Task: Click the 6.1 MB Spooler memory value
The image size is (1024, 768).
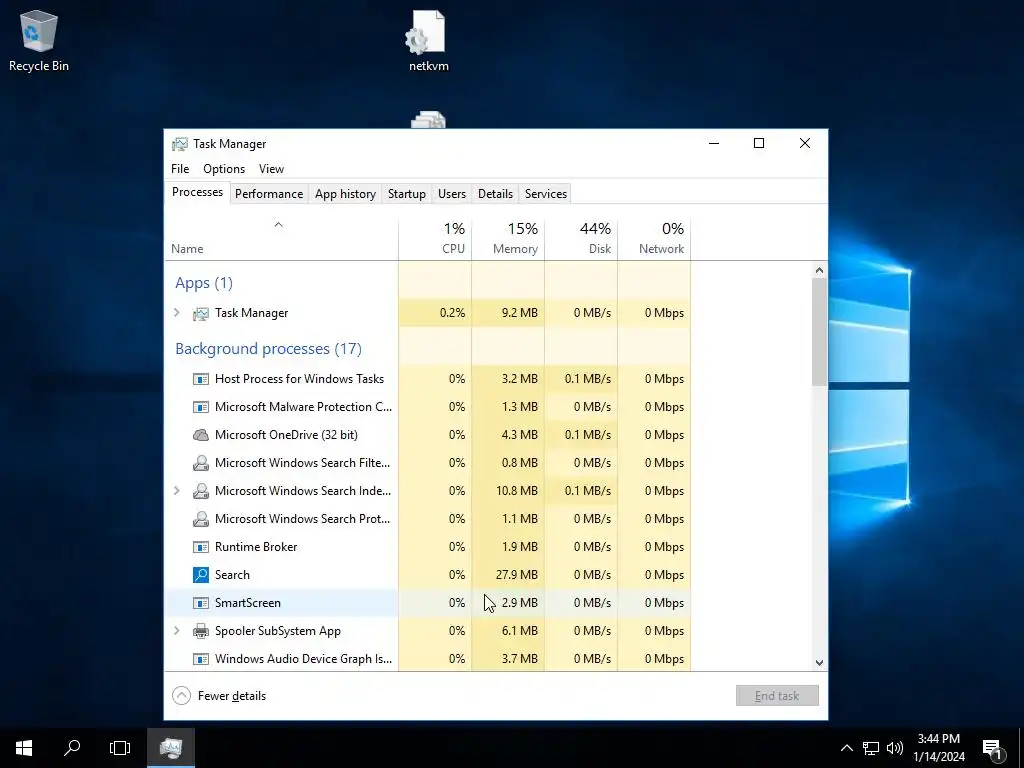Action: click(520, 631)
